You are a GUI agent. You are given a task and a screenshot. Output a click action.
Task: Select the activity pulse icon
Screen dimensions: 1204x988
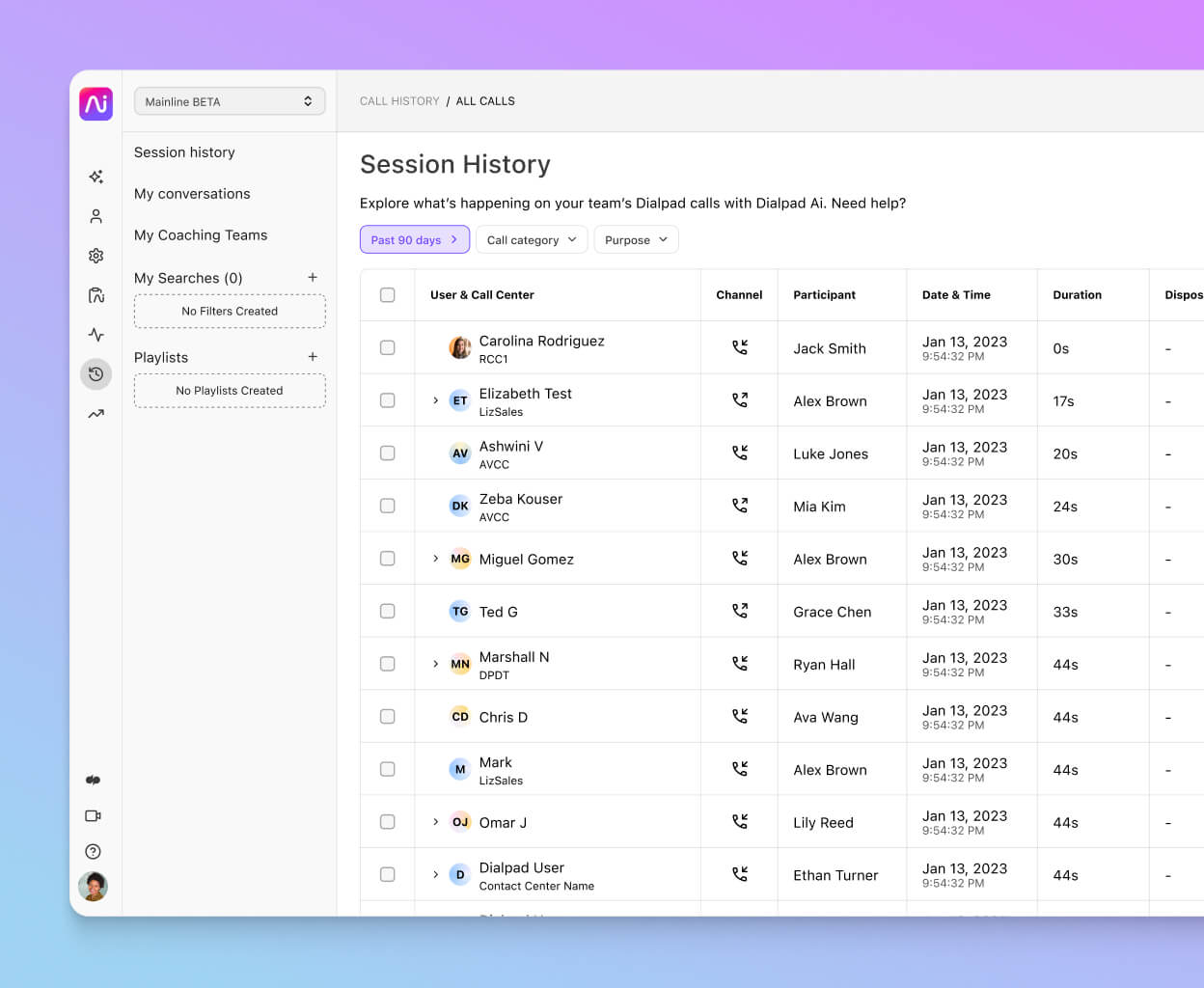click(96, 335)
